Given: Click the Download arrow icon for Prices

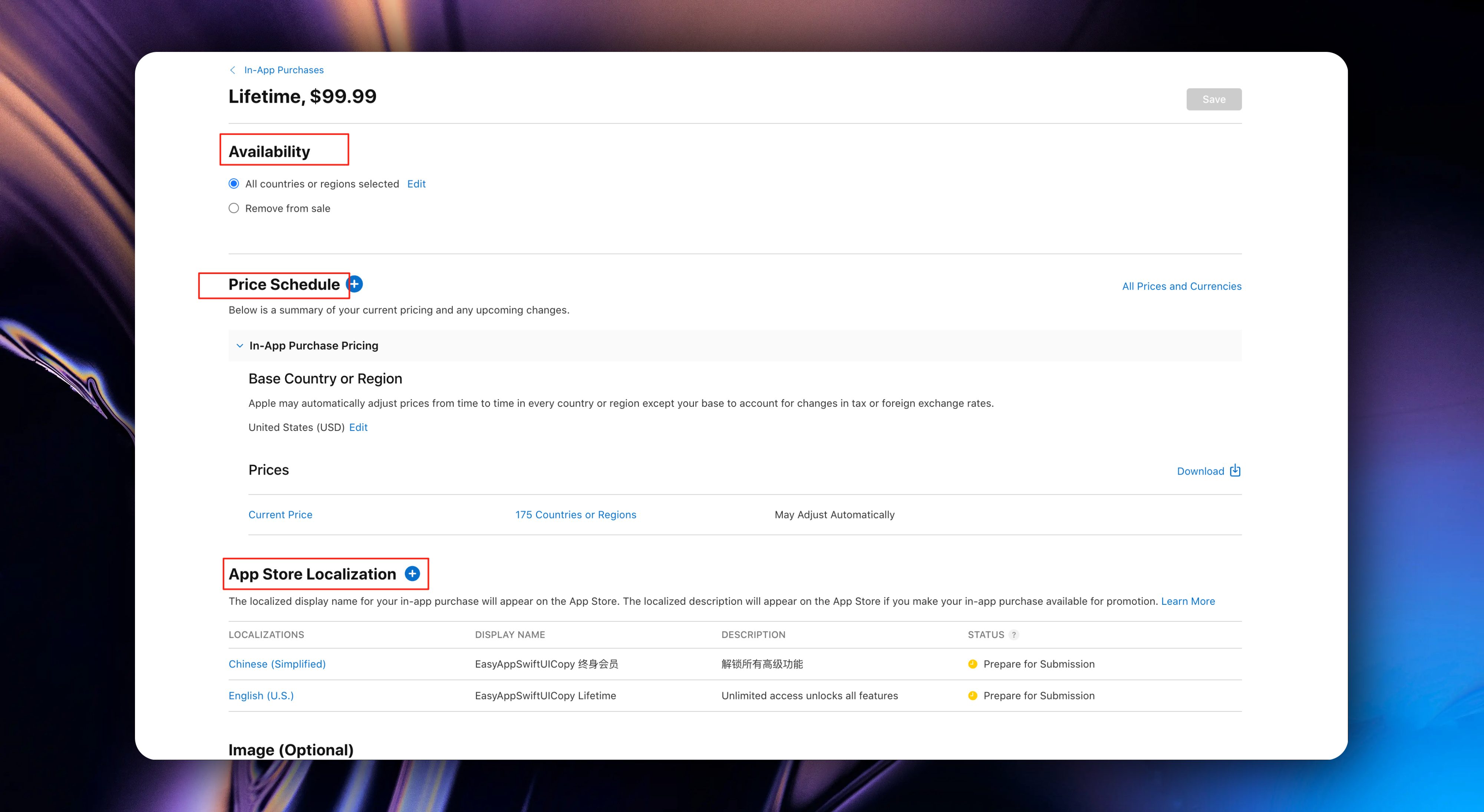Looking at the screenshot, I should click(1234, 471).
